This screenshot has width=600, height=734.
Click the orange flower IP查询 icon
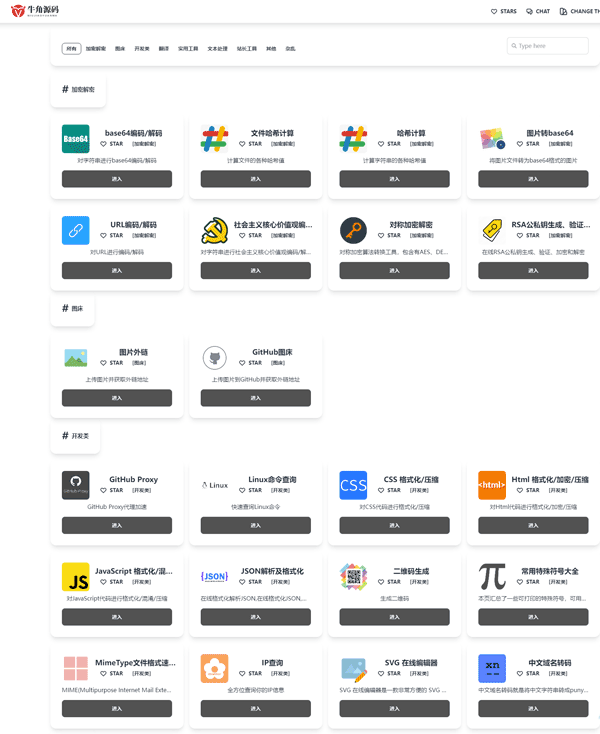pos(214,668)
